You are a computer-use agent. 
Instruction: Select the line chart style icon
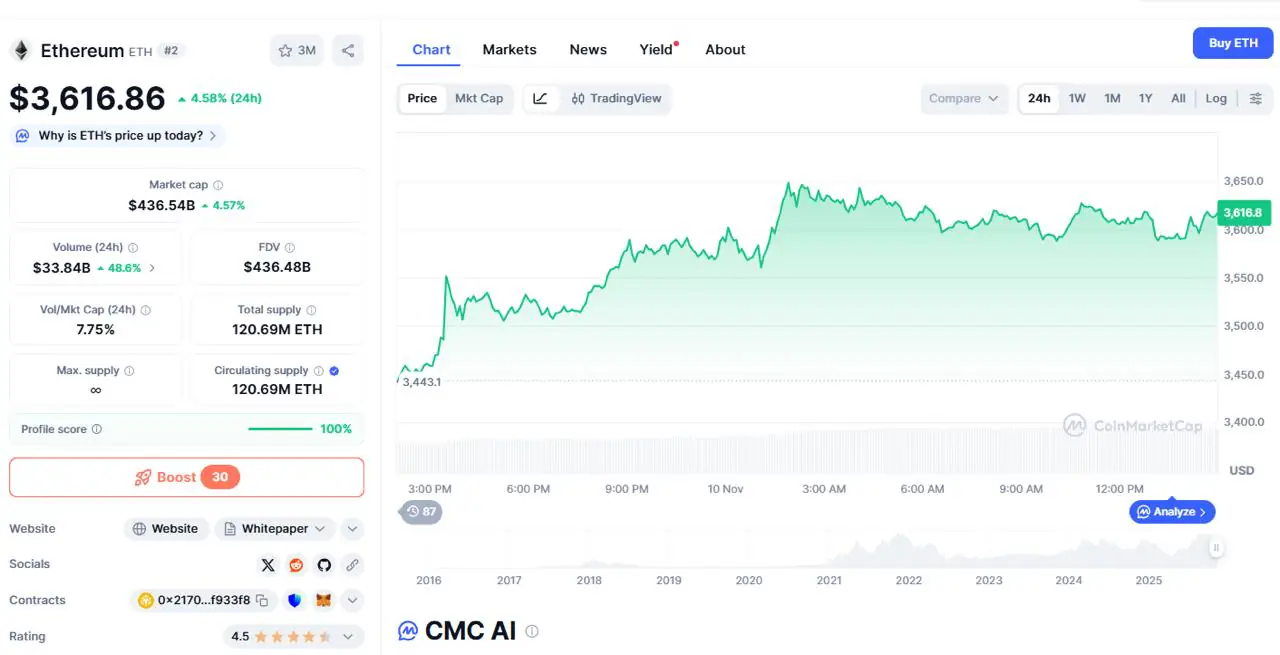pos(540,98)
